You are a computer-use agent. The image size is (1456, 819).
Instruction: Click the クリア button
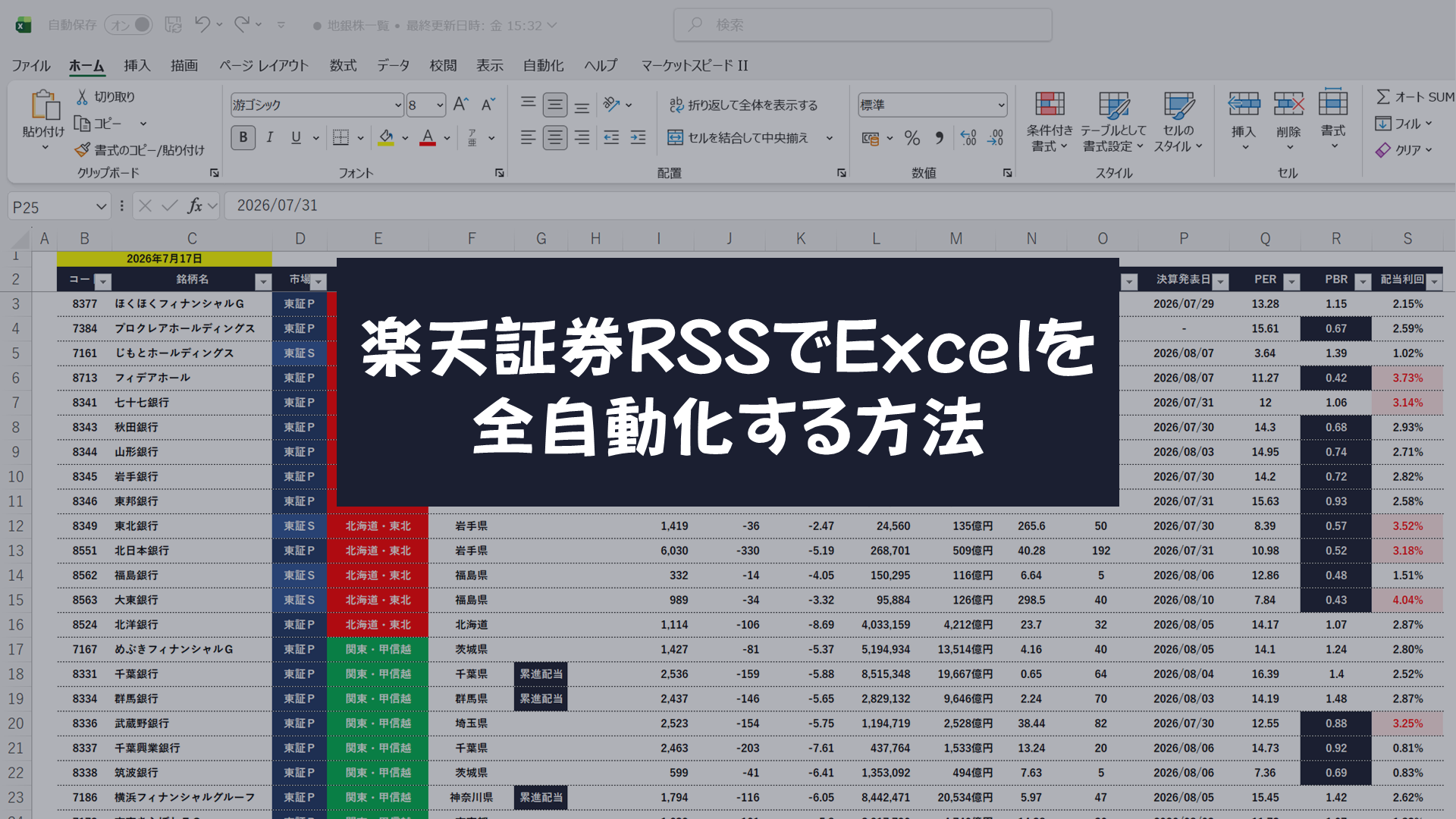(1403, 150)
